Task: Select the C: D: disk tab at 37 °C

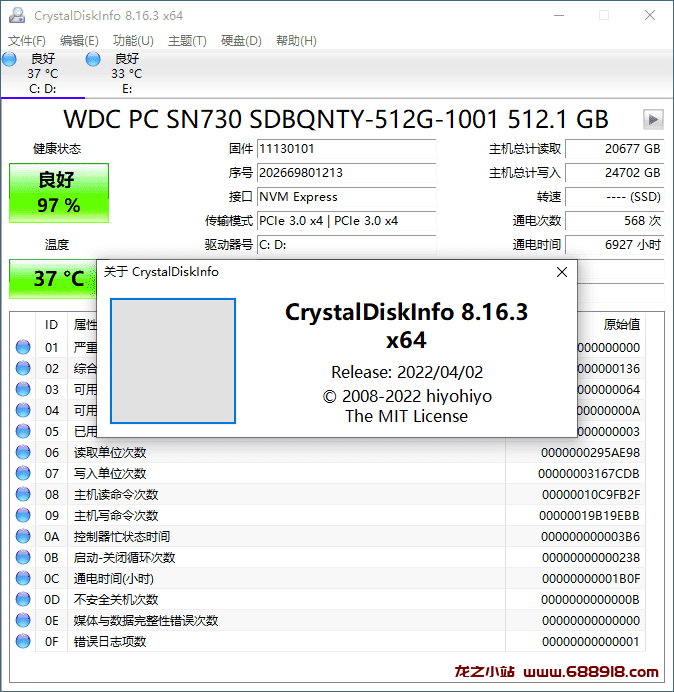Action: pyautogui.click(x=42, y=73)
